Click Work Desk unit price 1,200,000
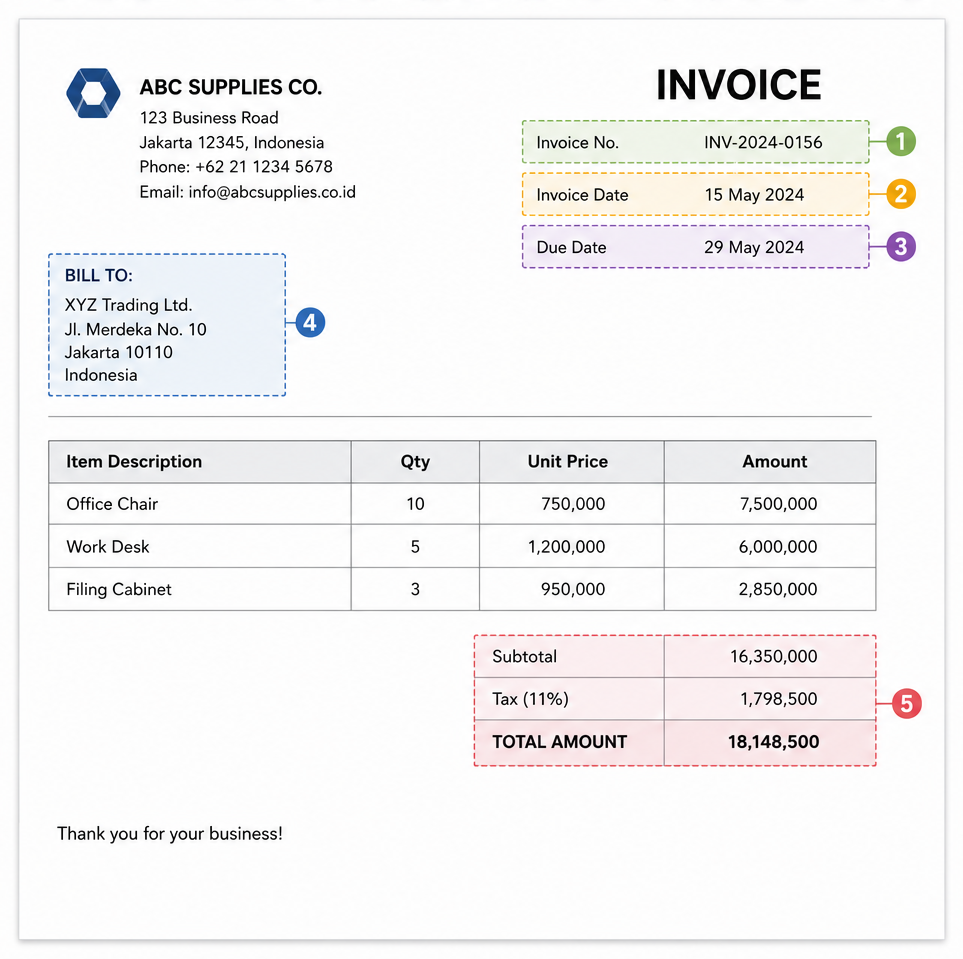This screenshot has height=959, width=963. pyautogui.click(x=566, y=546)
